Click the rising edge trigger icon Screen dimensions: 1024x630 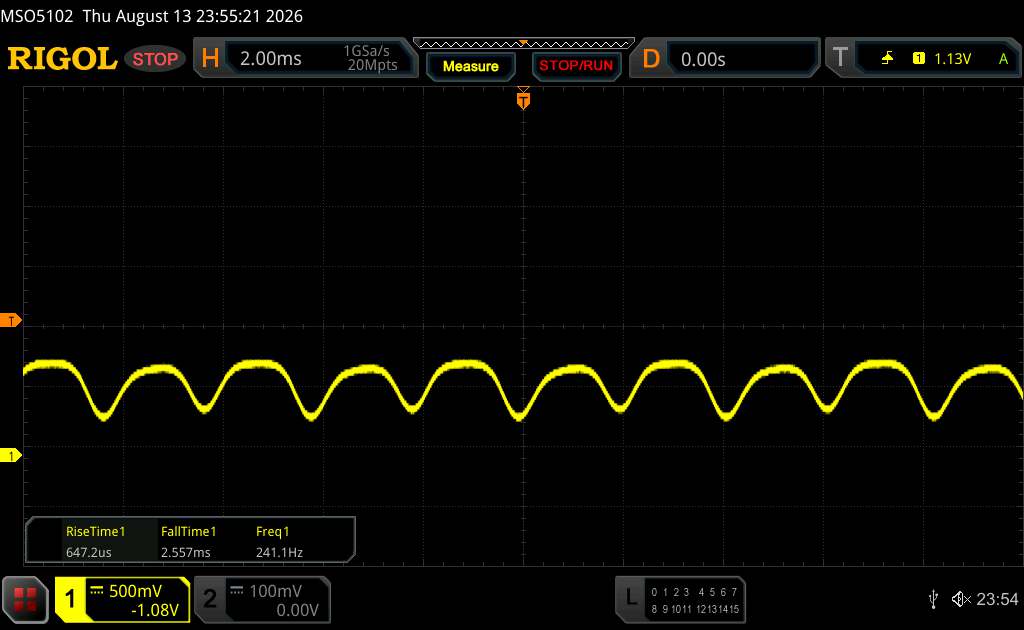(x=887, y=59)
